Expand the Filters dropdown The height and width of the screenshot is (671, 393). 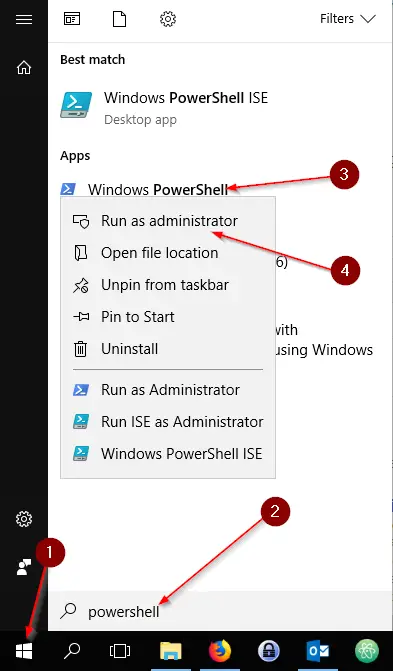tap(348, 19)
